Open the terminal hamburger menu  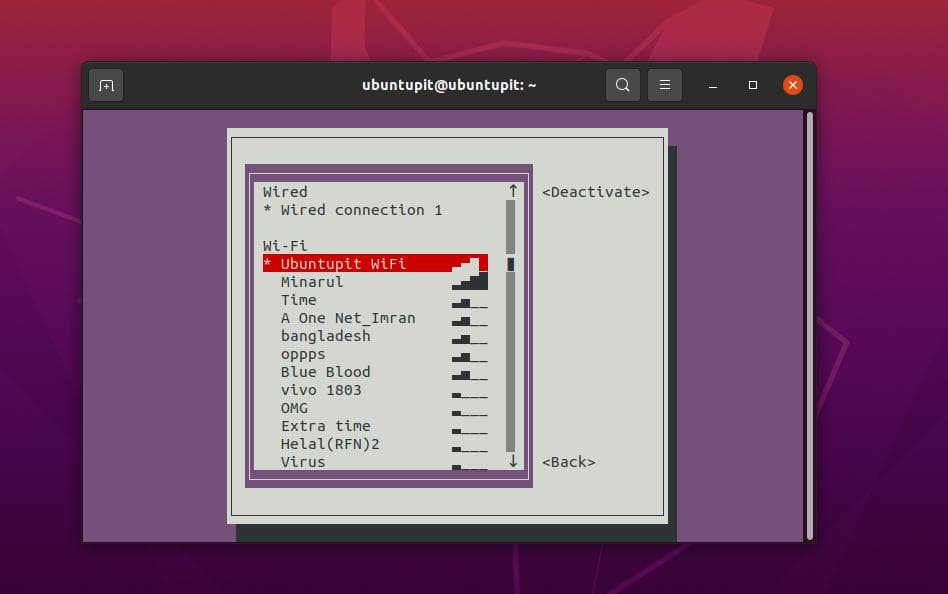pos(665,85)
